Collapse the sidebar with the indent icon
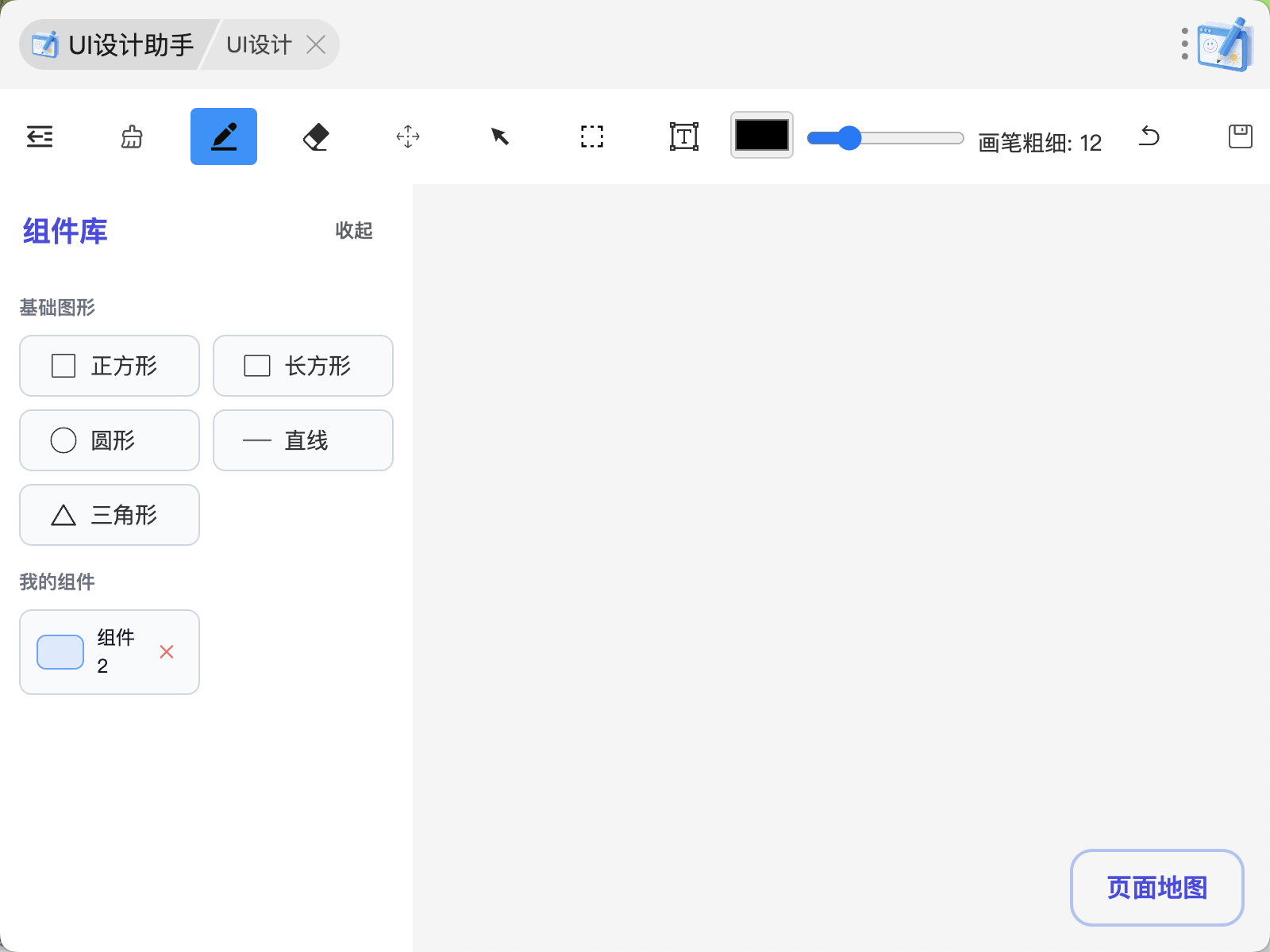Image resolution: width=1270 pixels, height=952 pixels. [x=40, y=136]
